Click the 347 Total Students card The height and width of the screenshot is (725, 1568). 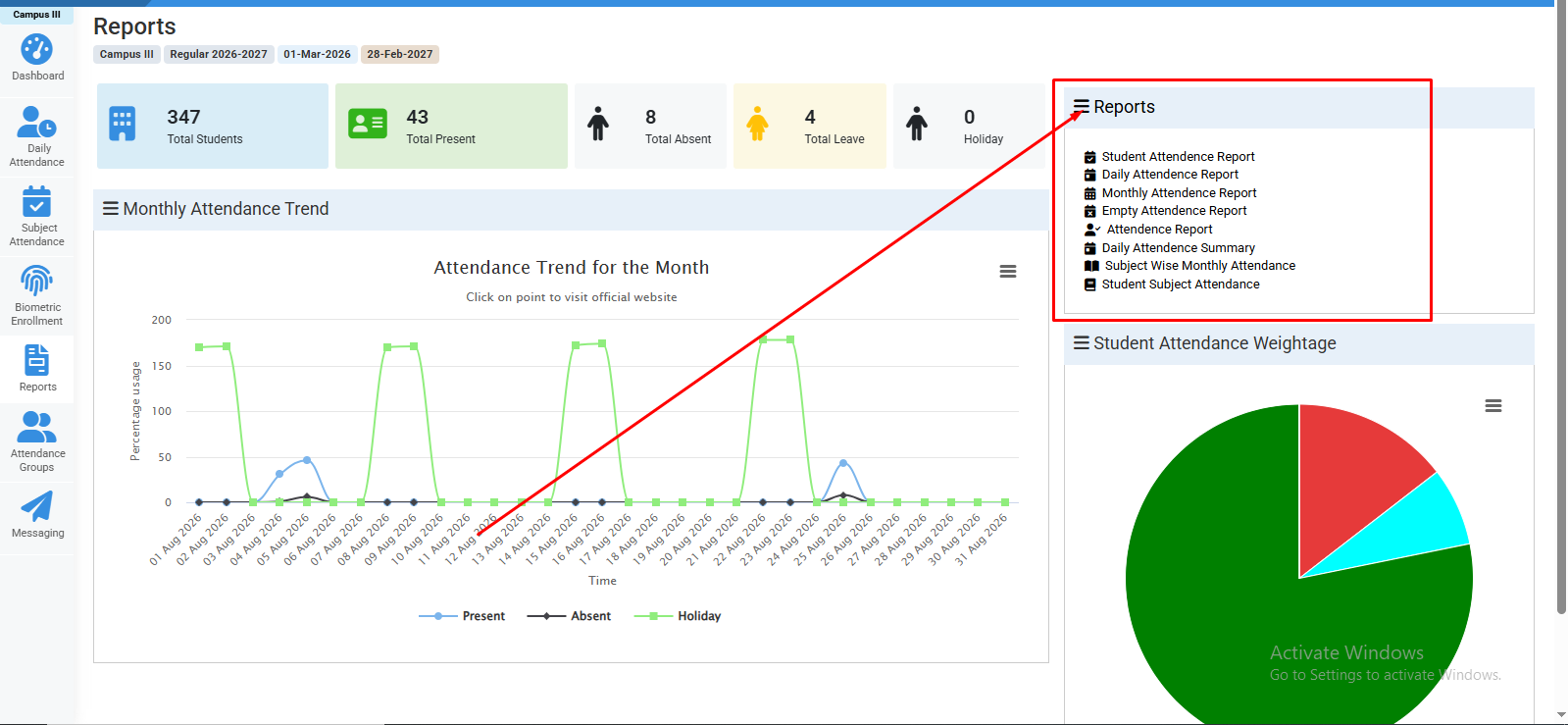point(213,126)
